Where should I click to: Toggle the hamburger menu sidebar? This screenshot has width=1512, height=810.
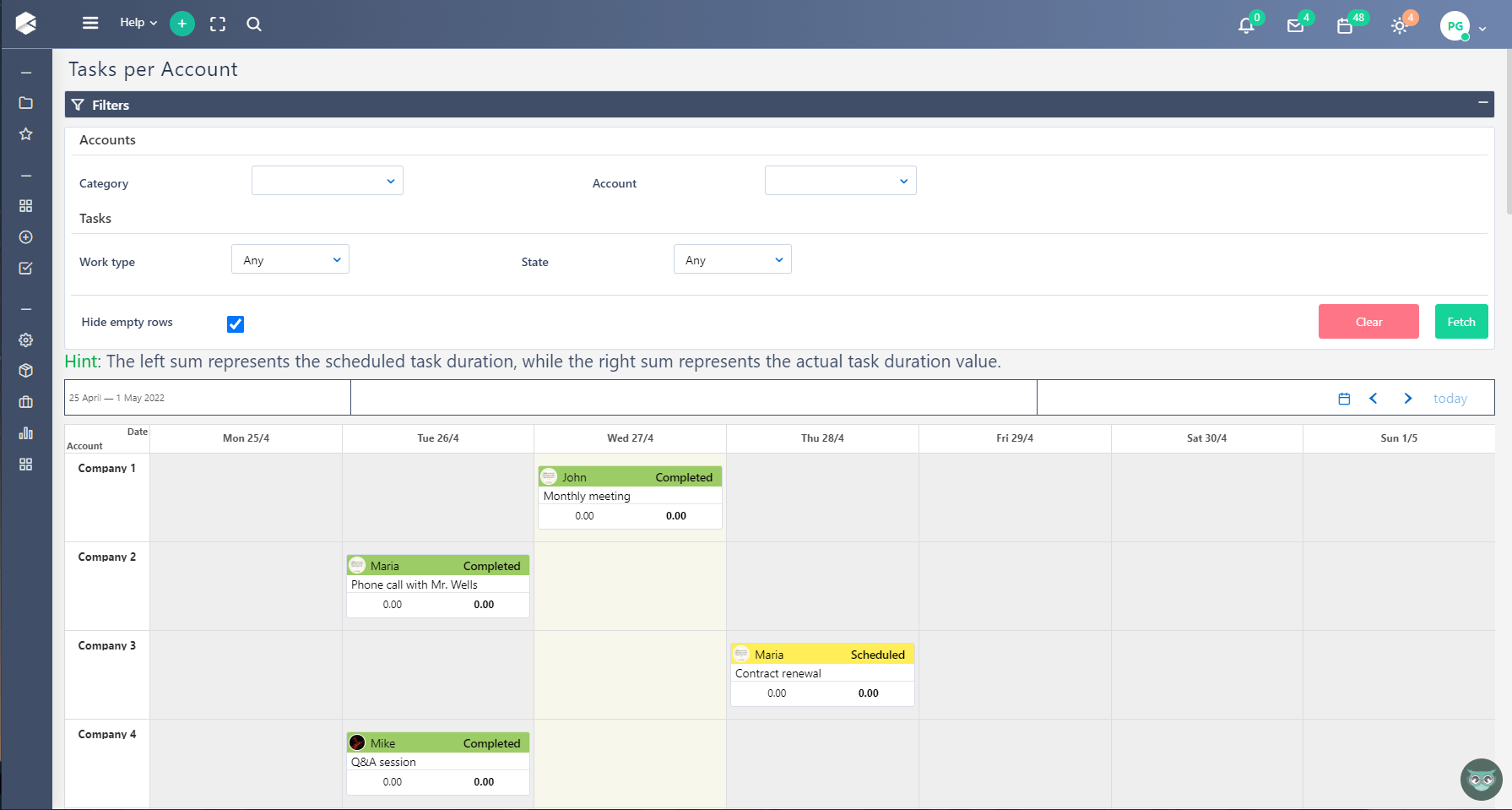point(90,23)
